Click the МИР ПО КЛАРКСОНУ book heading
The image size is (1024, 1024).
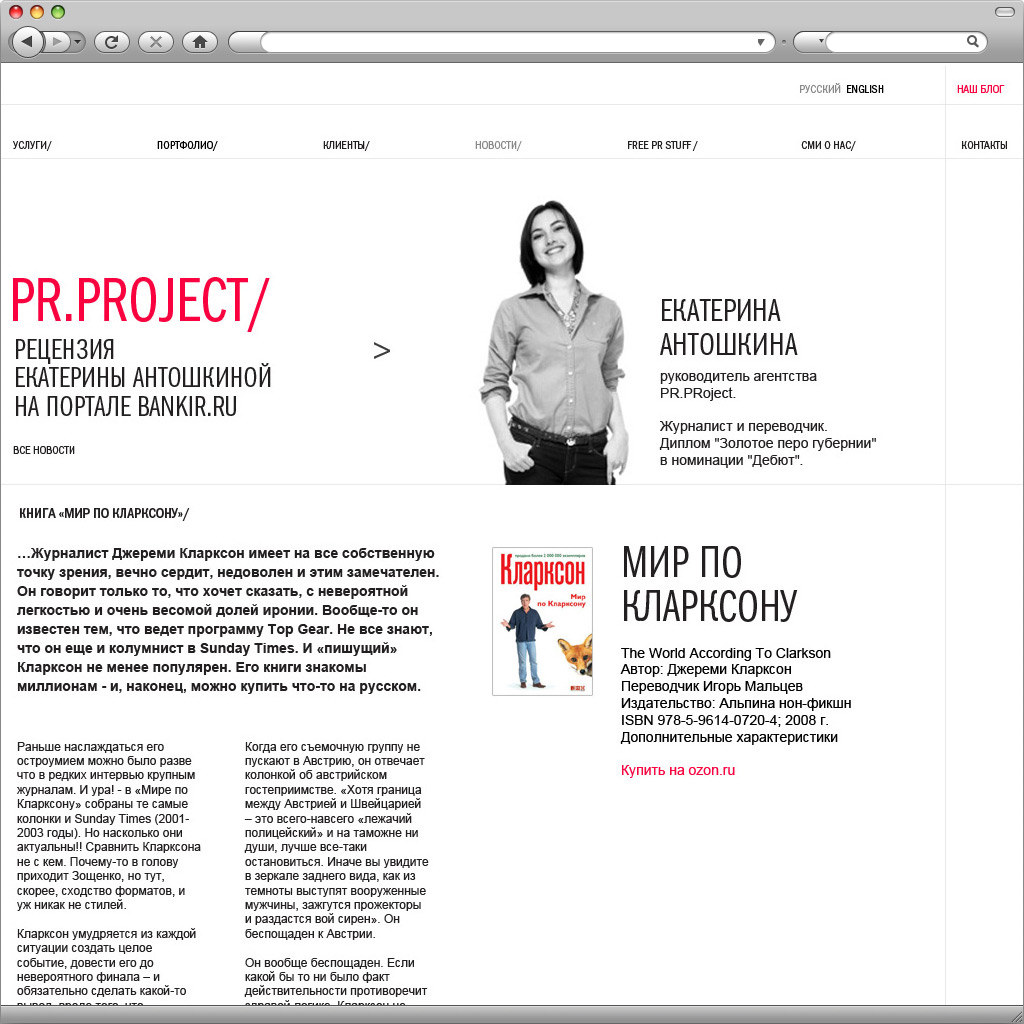709,584
